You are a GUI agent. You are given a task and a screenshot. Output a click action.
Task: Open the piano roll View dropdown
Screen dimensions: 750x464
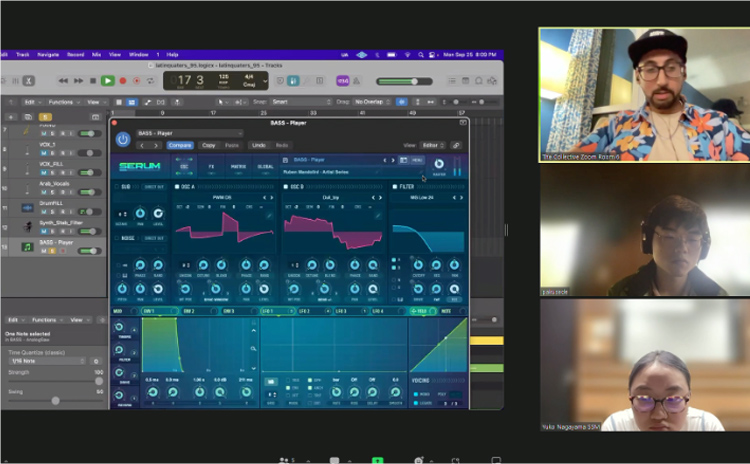click(x=79, y=320)
